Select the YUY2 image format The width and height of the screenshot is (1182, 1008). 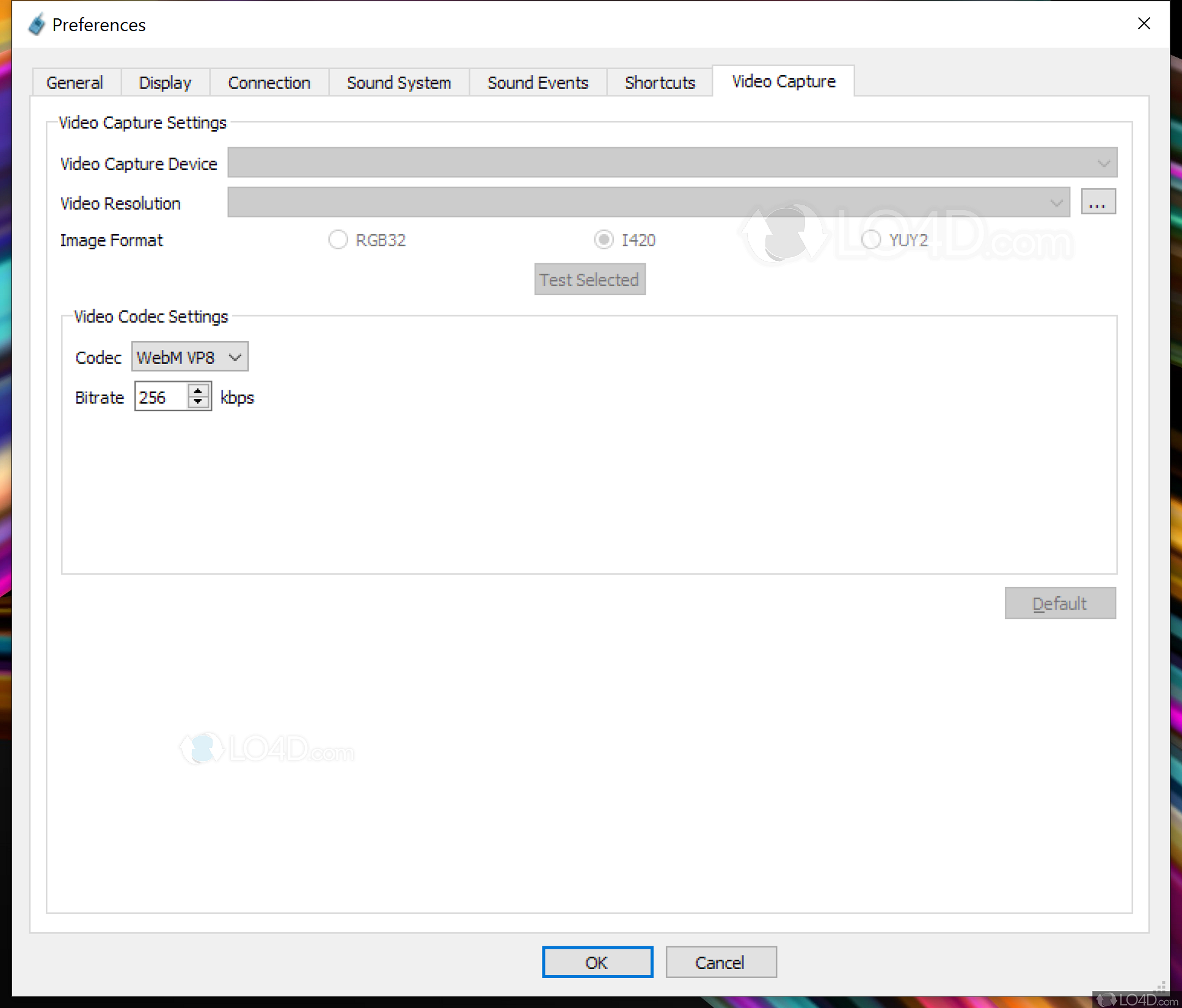click(x=870, y=240)
